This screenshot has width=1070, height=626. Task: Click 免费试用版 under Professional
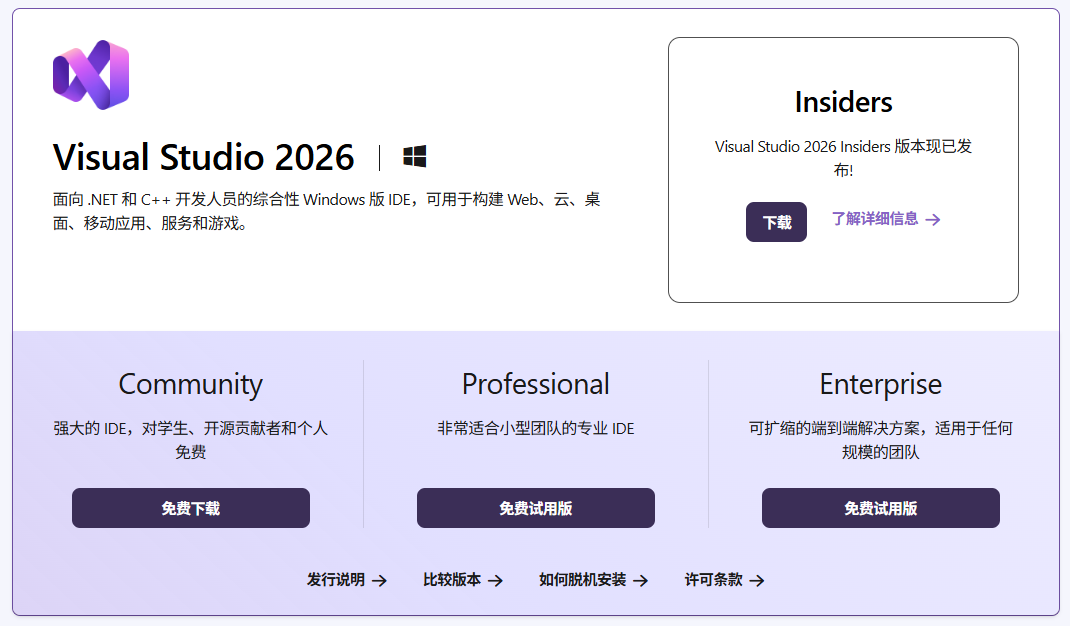coord(536,508)
